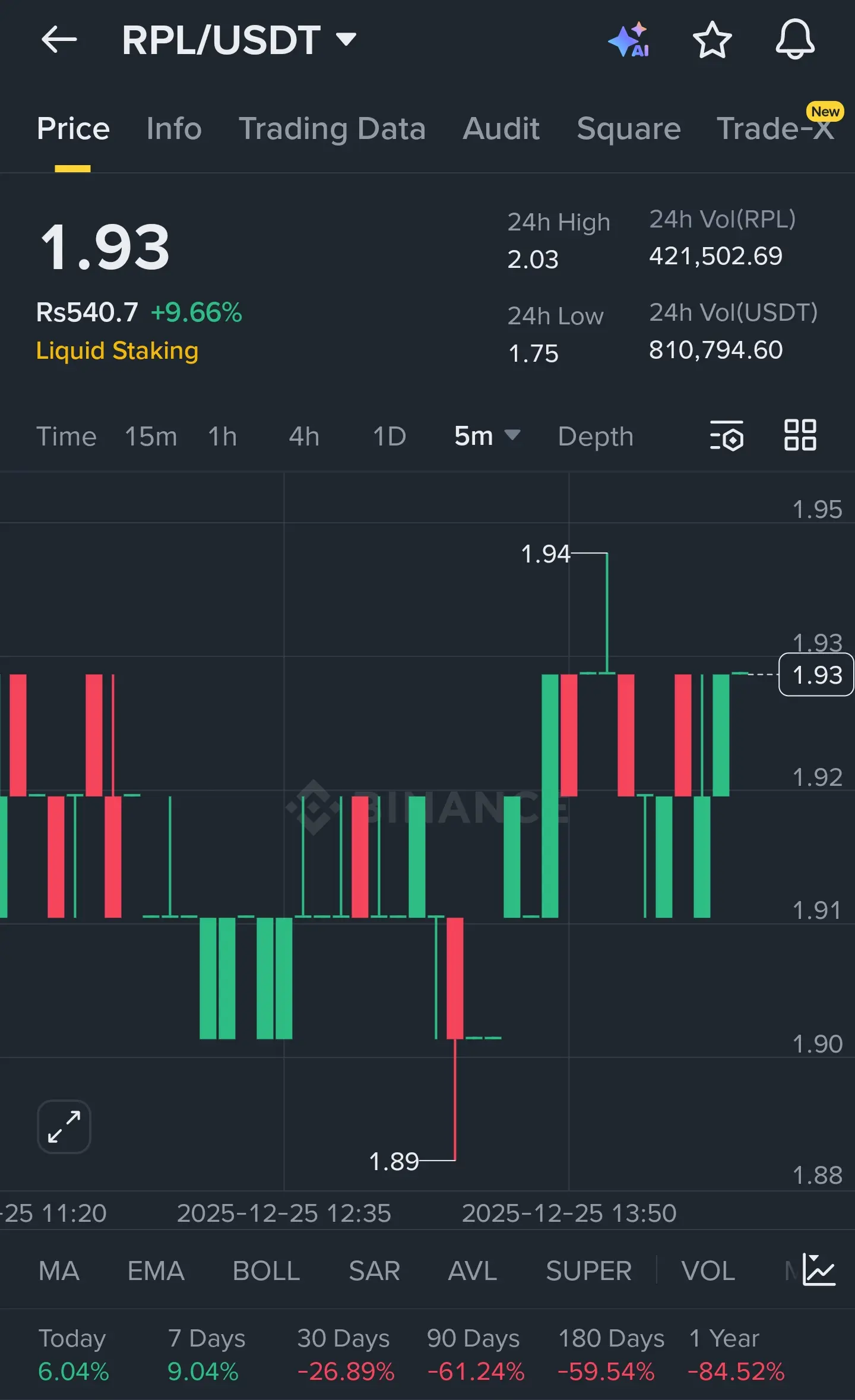This screenshot has height=1400, width=855.
Task: Expand the RPL/USDT pair selector
Action: (239, 40)
